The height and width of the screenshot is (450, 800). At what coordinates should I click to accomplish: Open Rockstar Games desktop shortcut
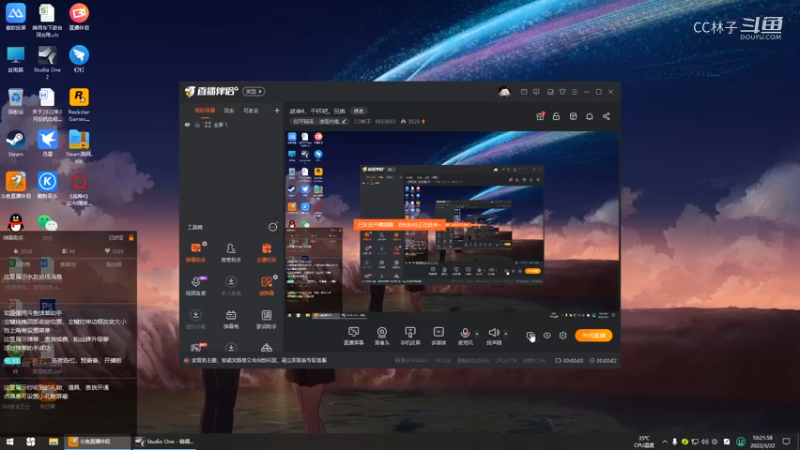click(79, 104)
